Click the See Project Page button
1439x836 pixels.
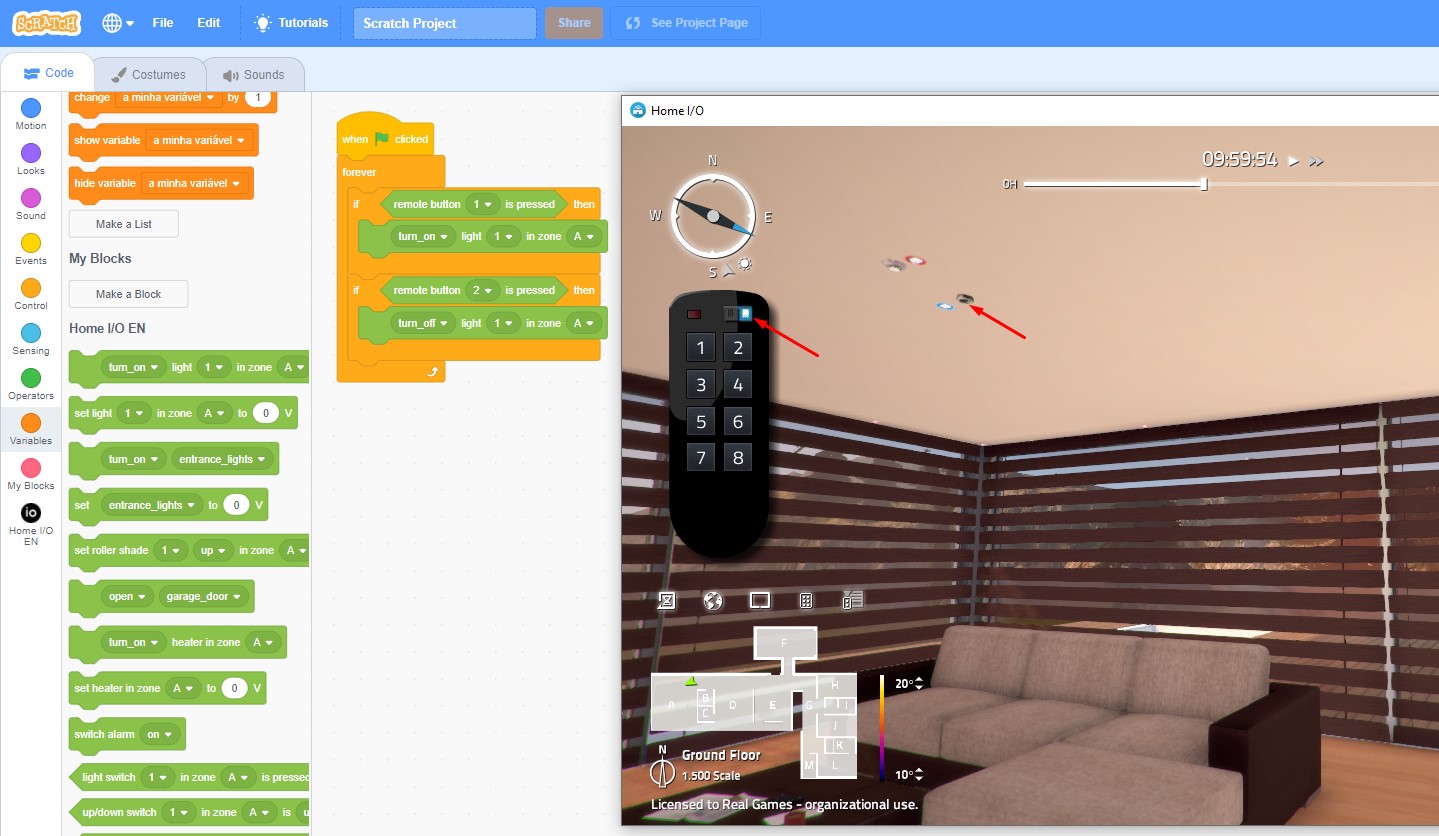point(686,23)
